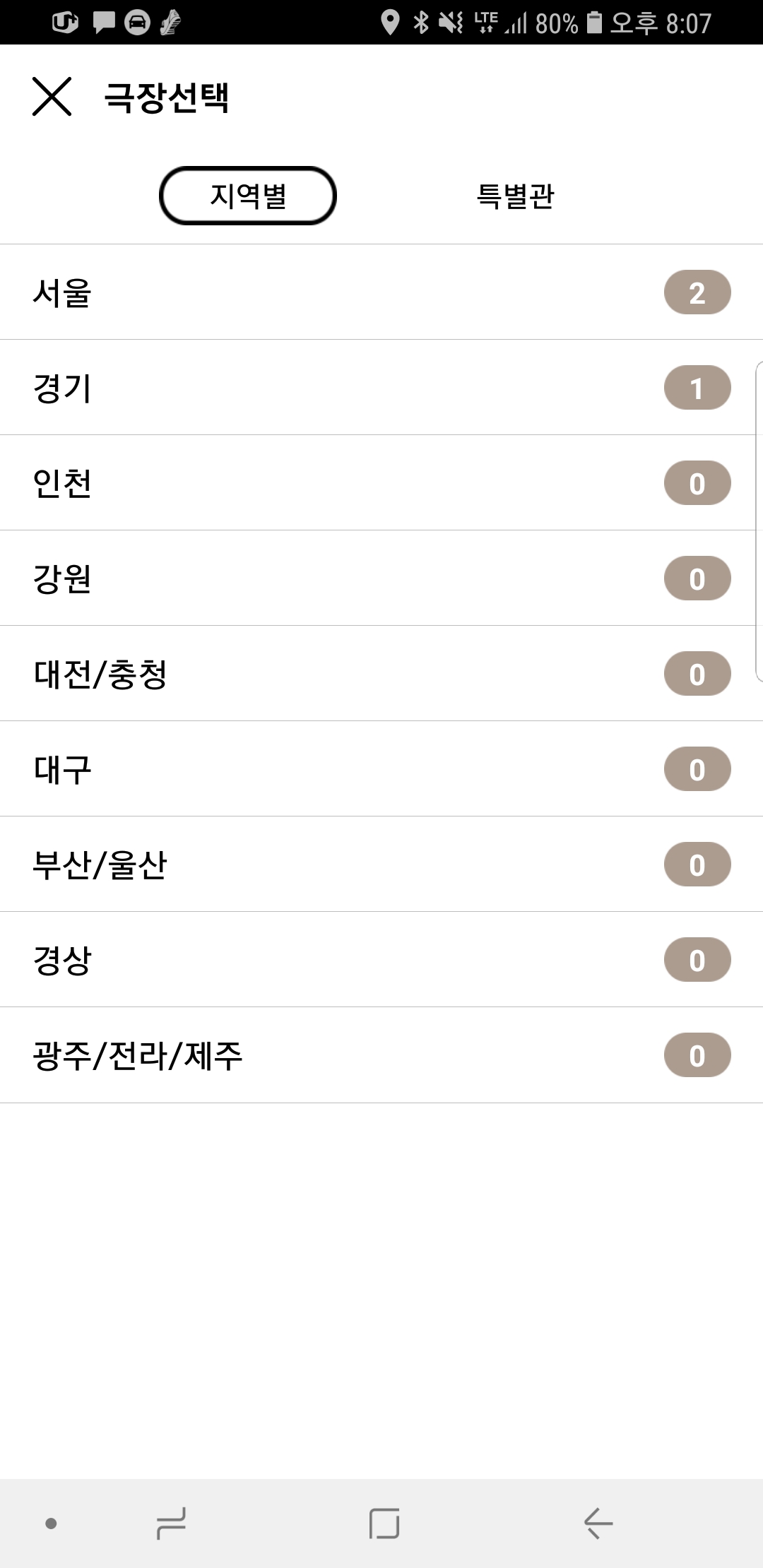This screenshot has width=763, height=1568.
Task: Close the 극장선택 screen with X
Action: [x=52, y=96]
